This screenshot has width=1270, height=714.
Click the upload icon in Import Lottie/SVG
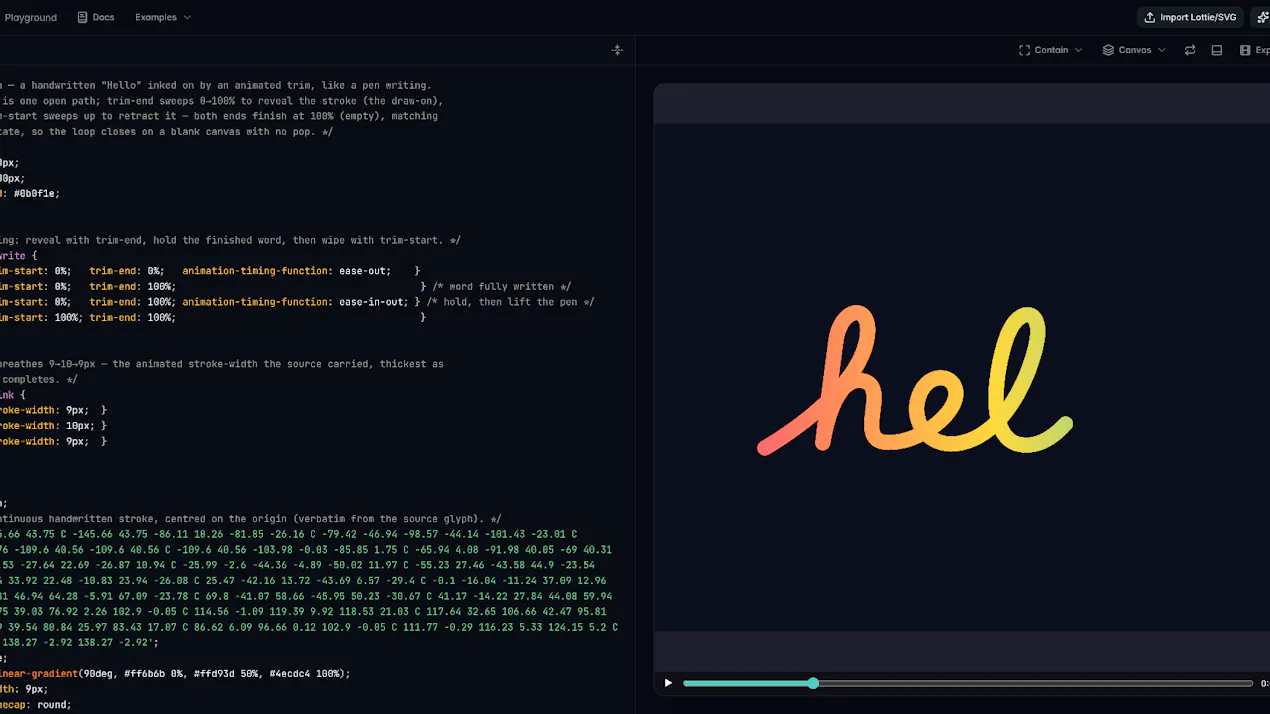click(1150, 17)
